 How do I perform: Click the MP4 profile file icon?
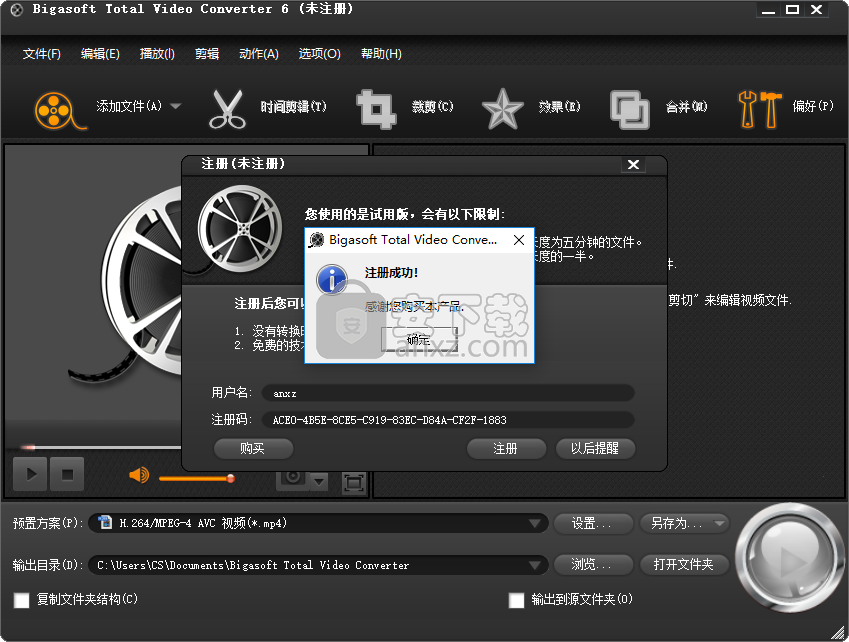(x=105, y=522)
